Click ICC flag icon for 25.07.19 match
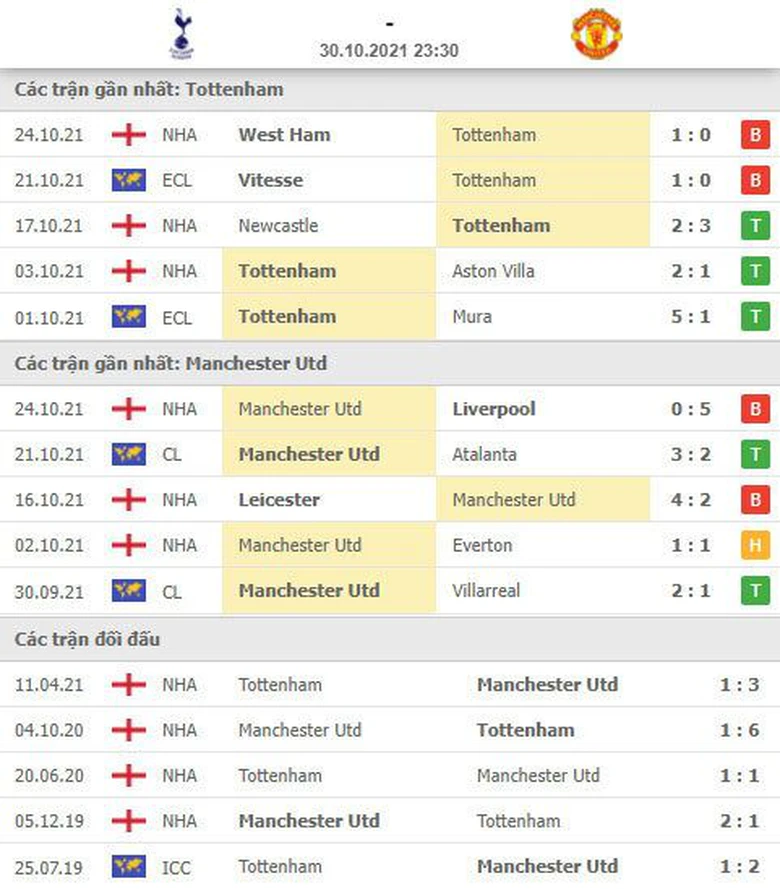780x889 pixels. pos(129,867)
